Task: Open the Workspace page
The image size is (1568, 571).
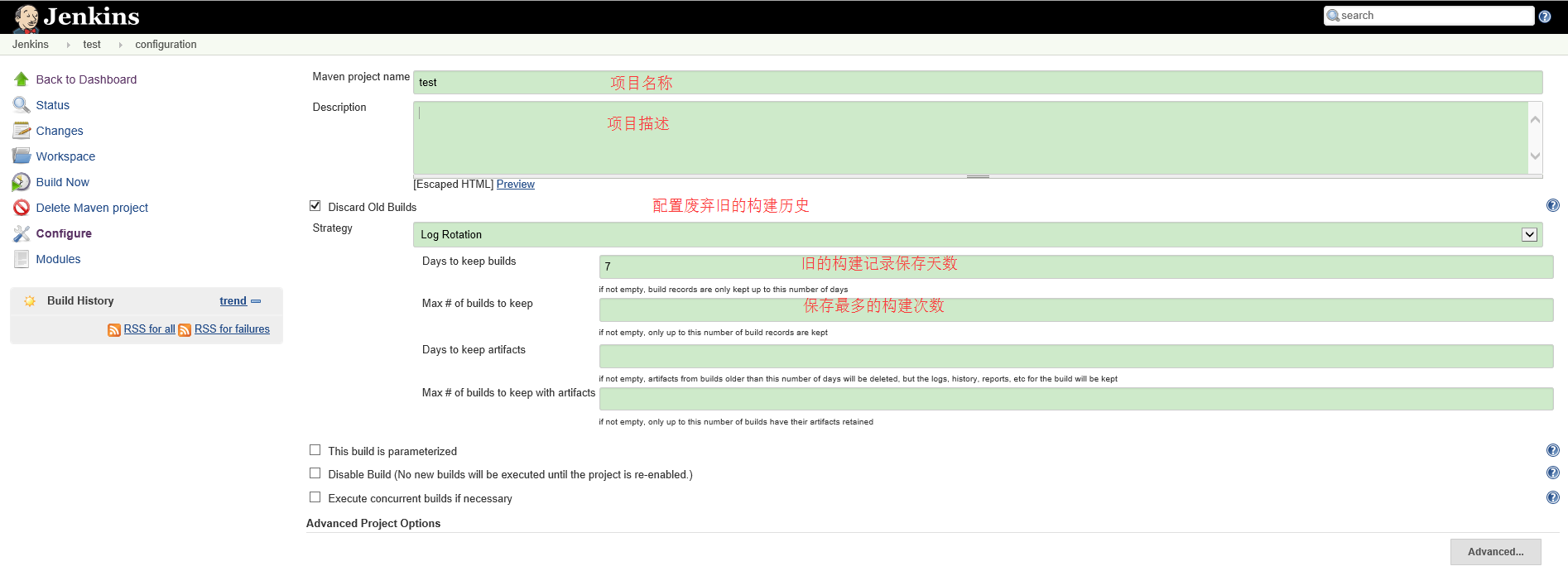Action: [65, 156]
